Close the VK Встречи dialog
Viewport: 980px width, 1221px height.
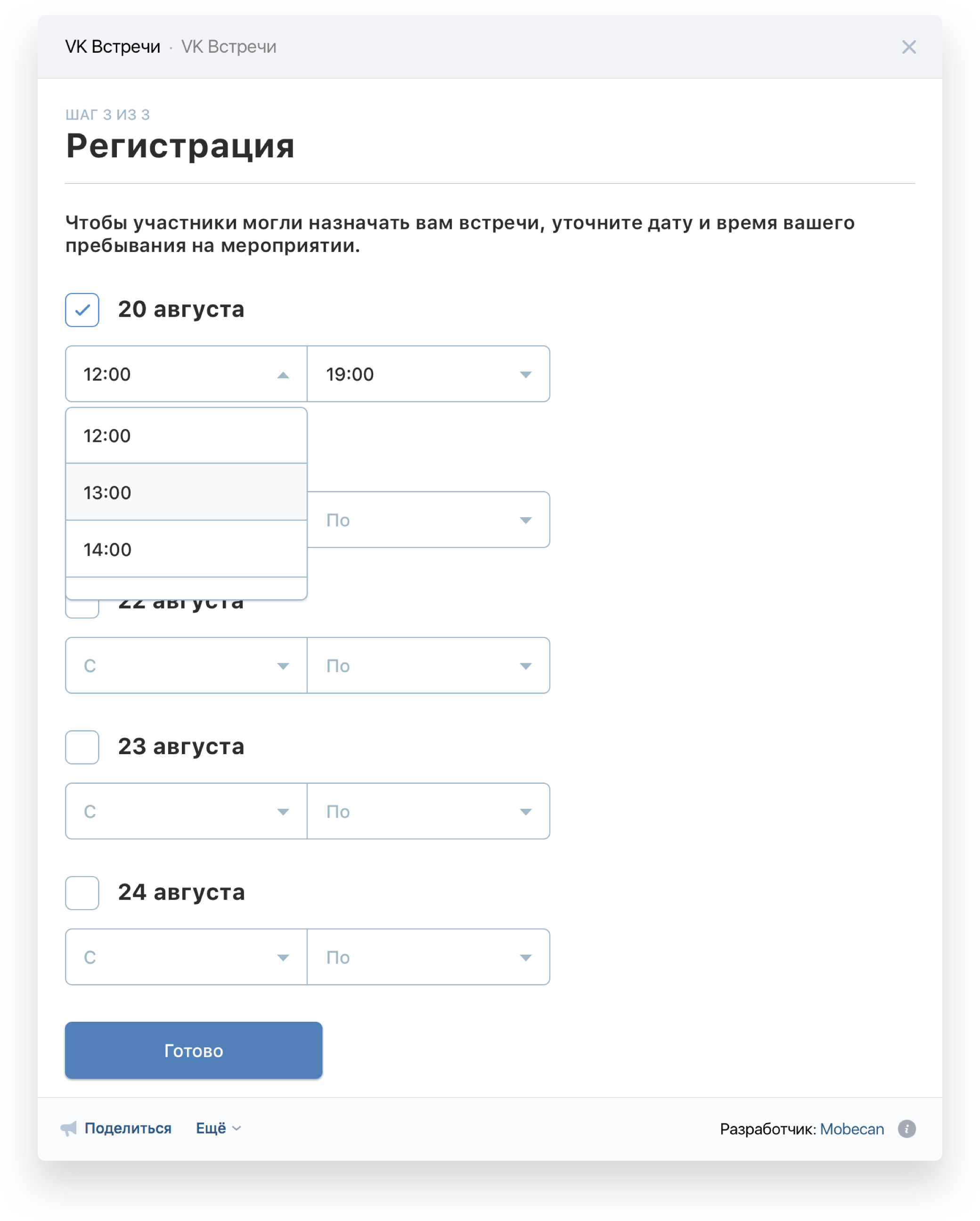[909, 47]
